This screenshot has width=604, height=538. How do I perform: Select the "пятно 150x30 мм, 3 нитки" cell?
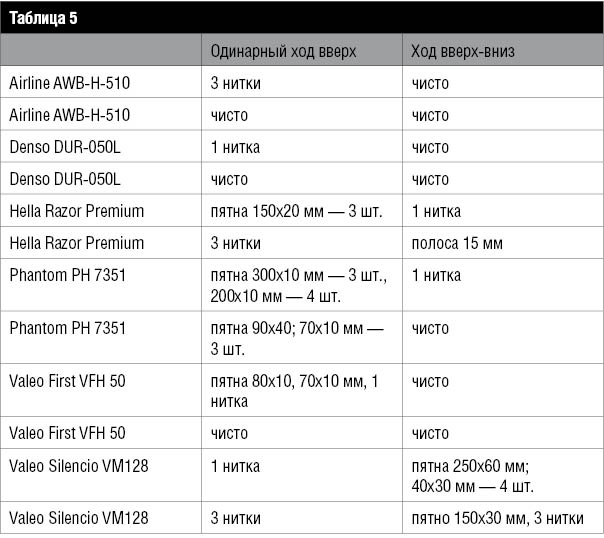pyautogui.click(x=498, y=518)
